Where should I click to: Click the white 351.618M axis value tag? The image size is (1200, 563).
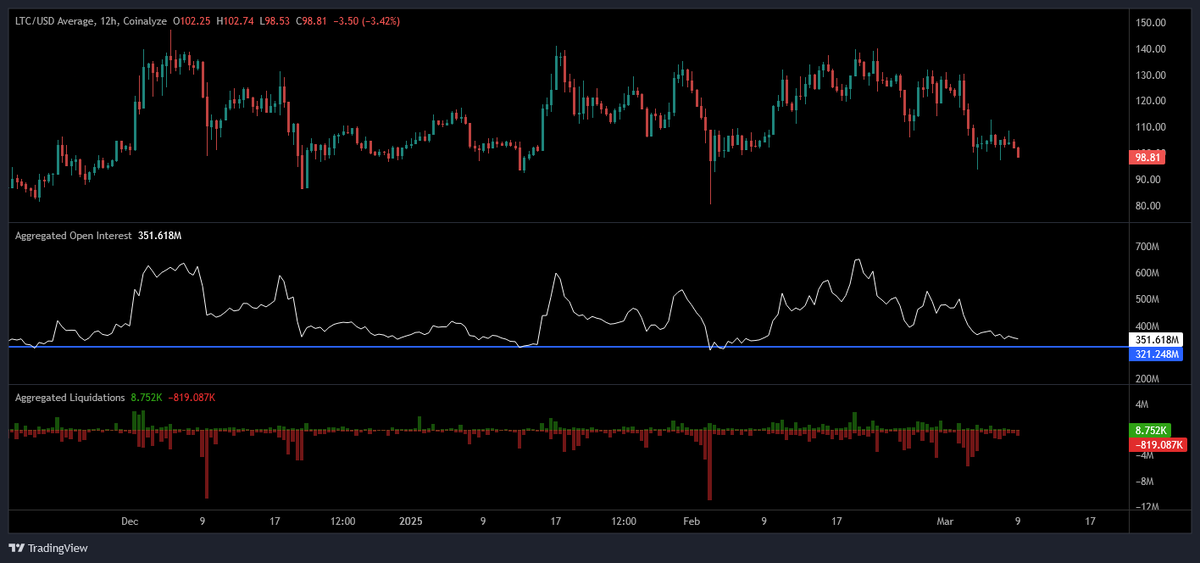(1156, 340)
